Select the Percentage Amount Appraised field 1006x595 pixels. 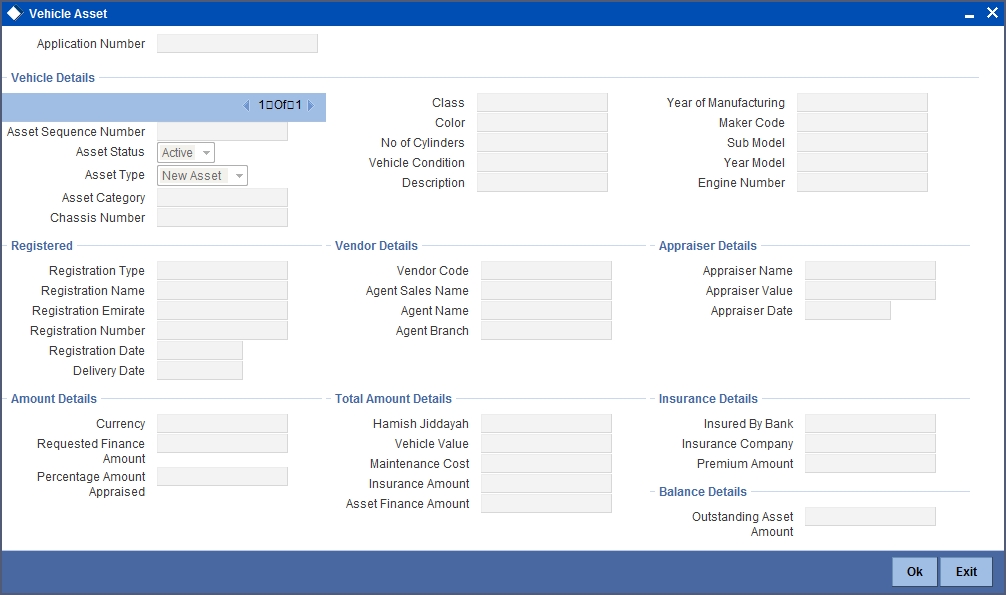[222, 476]
